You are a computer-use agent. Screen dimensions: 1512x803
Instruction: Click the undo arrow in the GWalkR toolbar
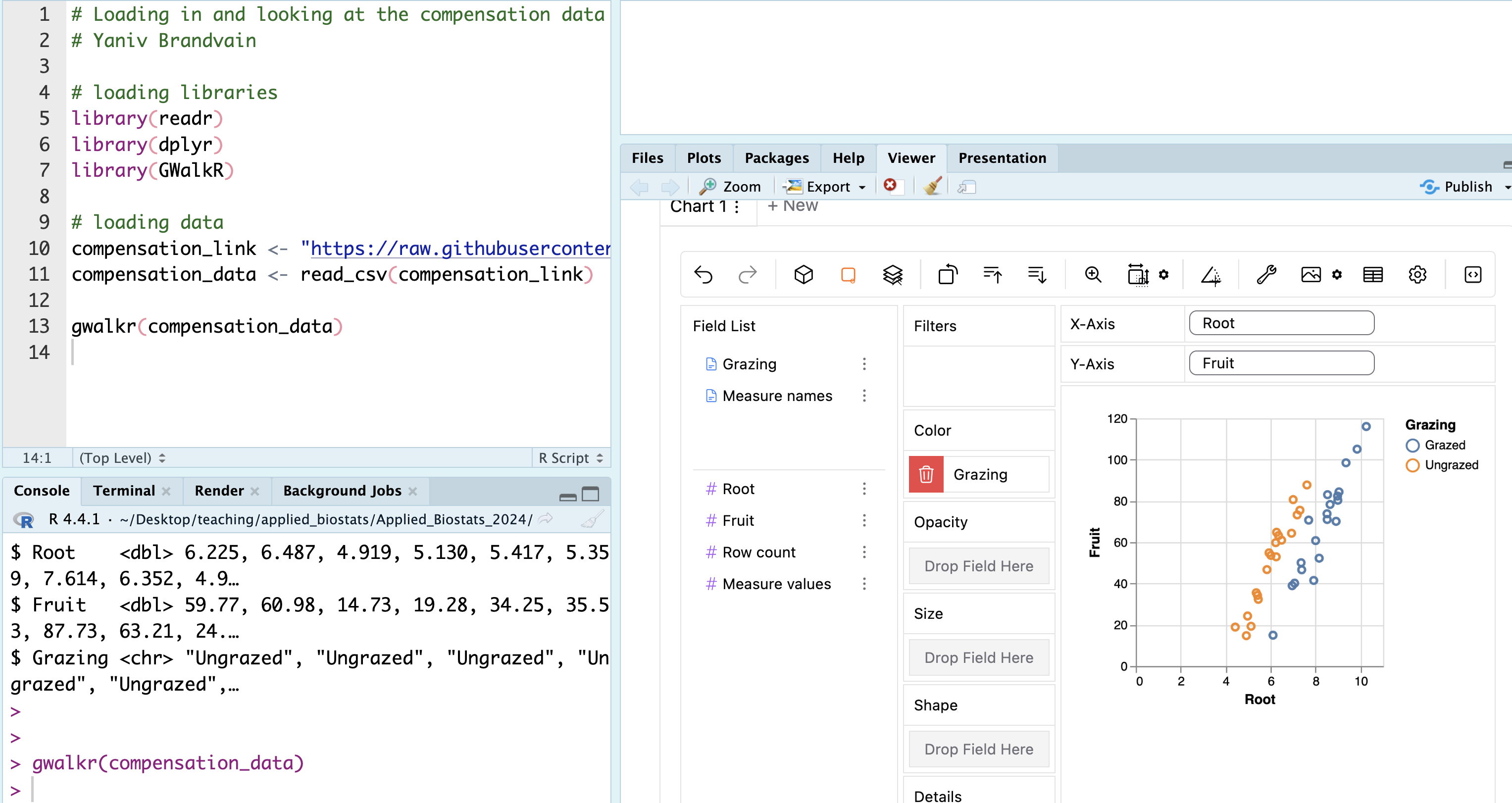pyautogui.click(x=703, y=275)
